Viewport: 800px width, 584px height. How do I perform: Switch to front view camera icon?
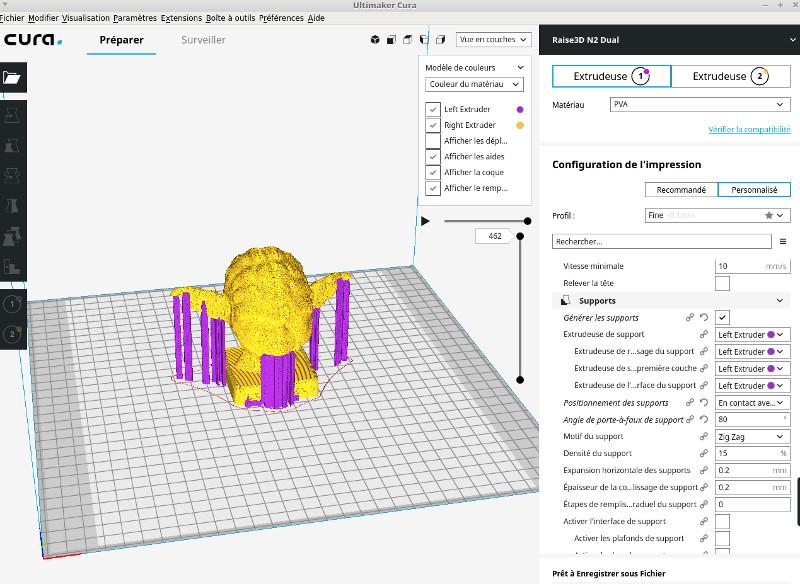tap(391, 39)
